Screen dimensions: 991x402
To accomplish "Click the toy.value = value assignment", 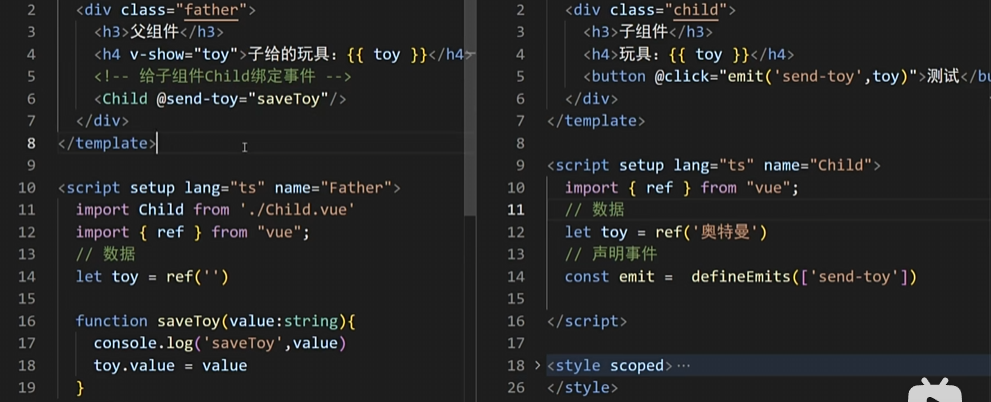I will 170,365.
